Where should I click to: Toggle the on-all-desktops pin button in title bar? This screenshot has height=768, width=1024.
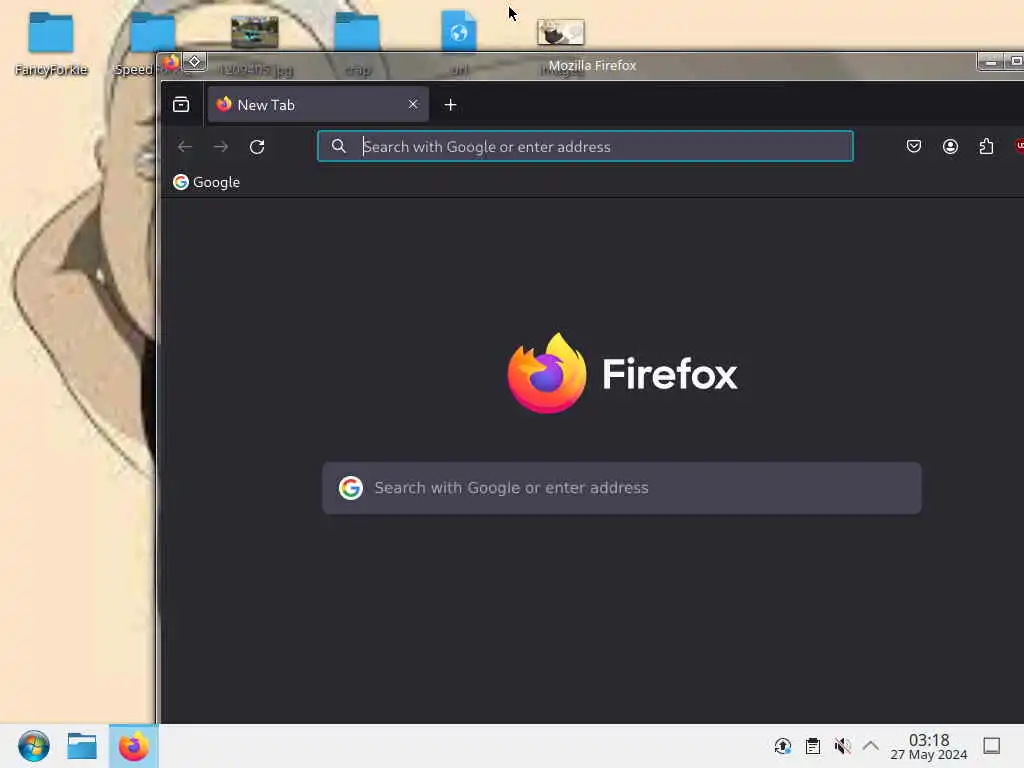(195, 62)
